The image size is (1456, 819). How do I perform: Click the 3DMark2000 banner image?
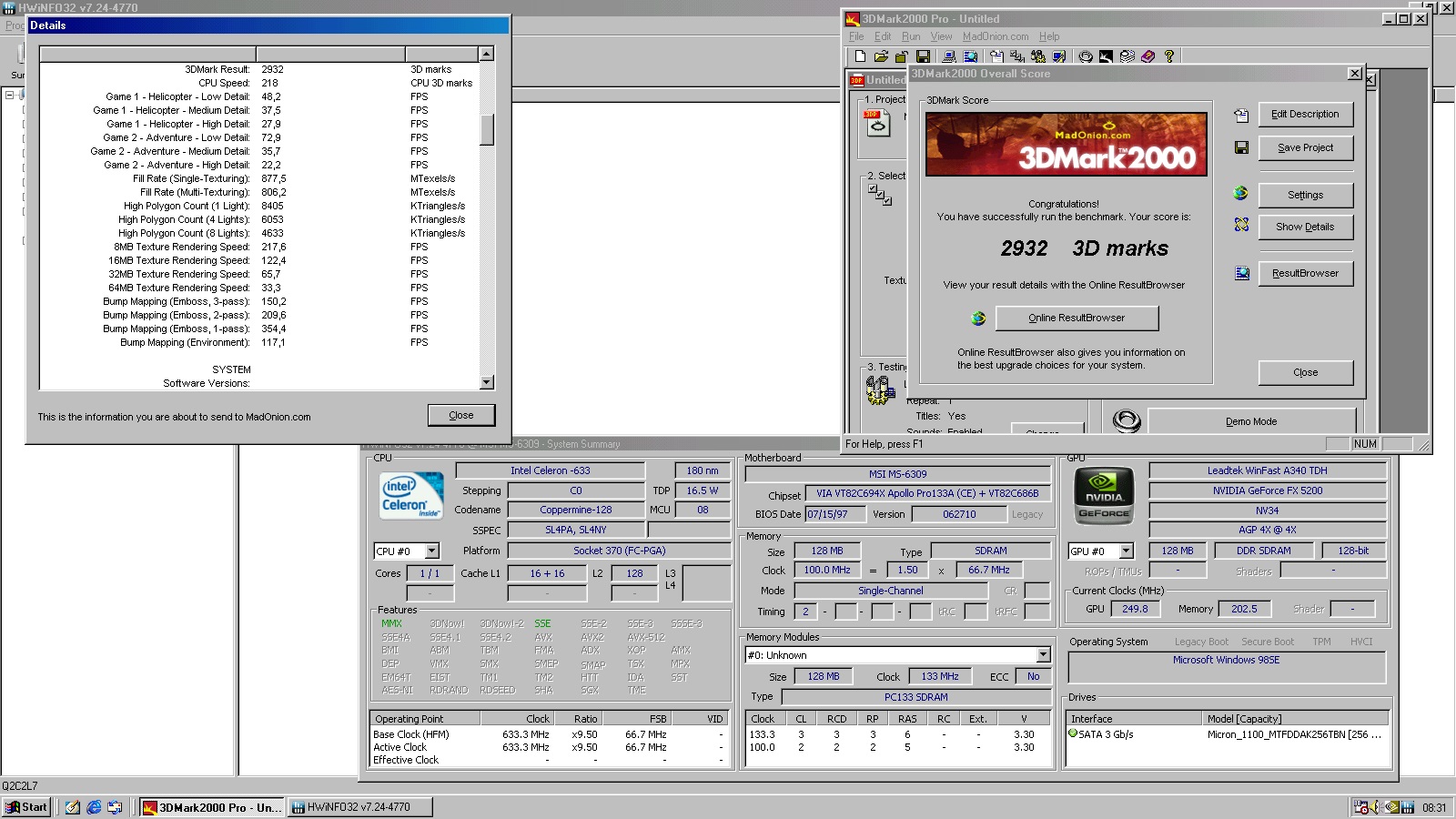pyautogui.click(x=1067, y=144)
